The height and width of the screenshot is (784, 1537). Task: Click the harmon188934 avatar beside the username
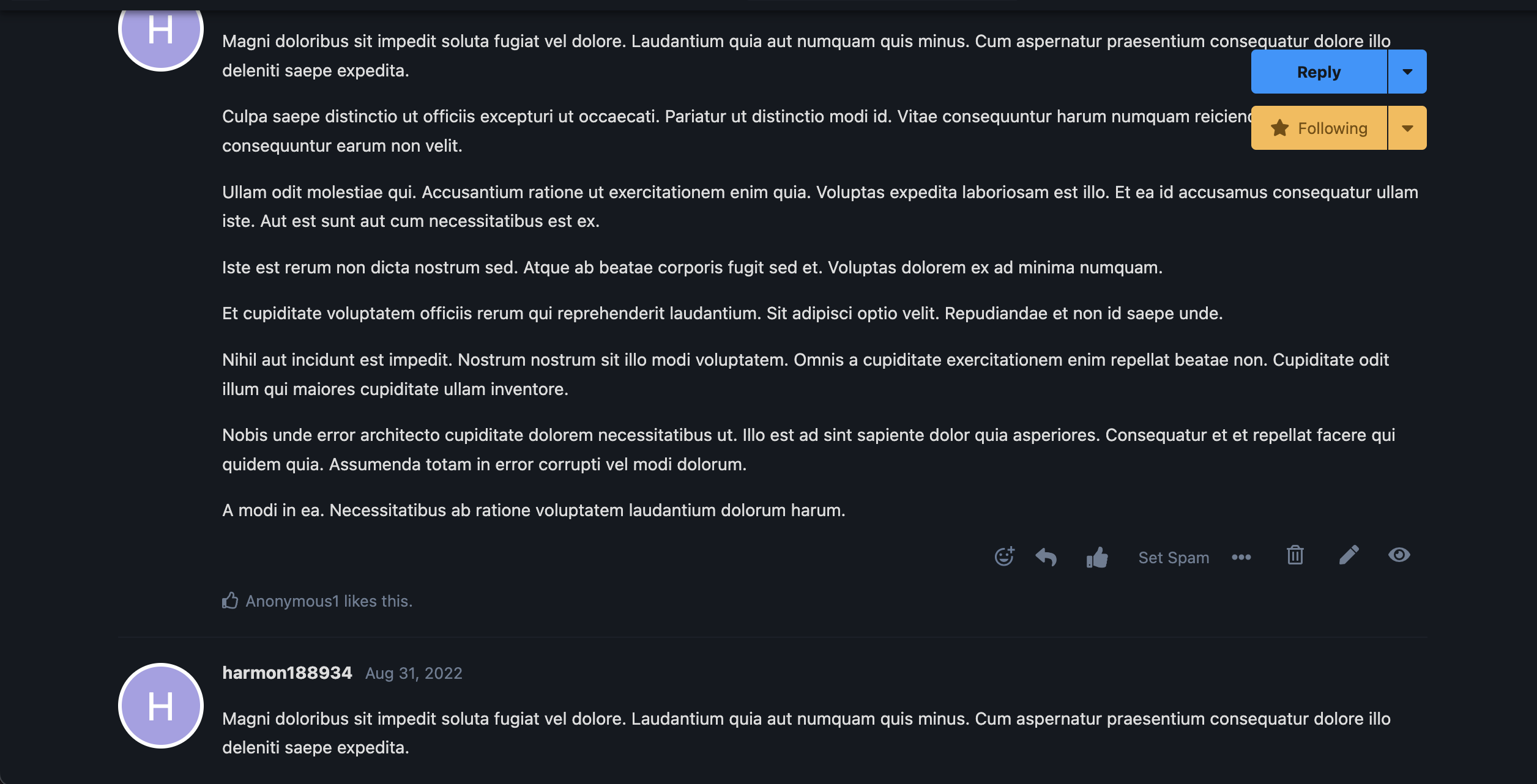pyautogui.click(x=160, y=705)
